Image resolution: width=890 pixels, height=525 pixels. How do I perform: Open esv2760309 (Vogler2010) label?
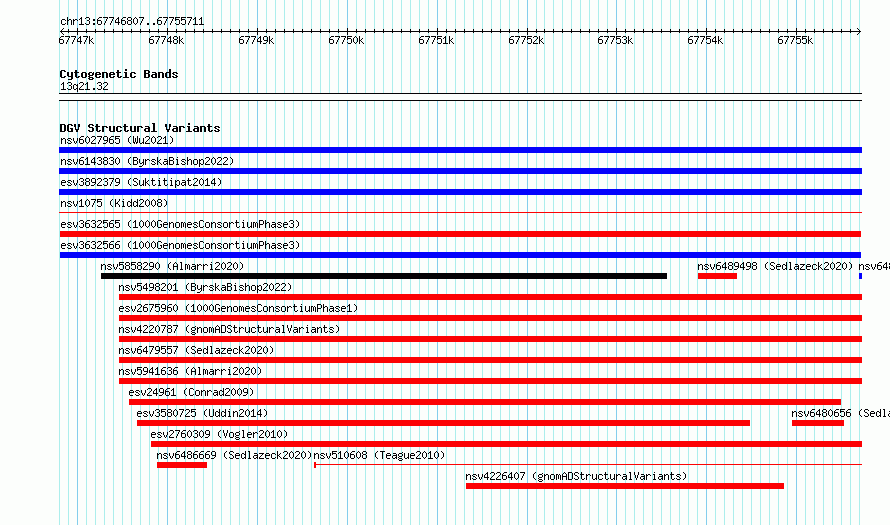coord(219,434)
